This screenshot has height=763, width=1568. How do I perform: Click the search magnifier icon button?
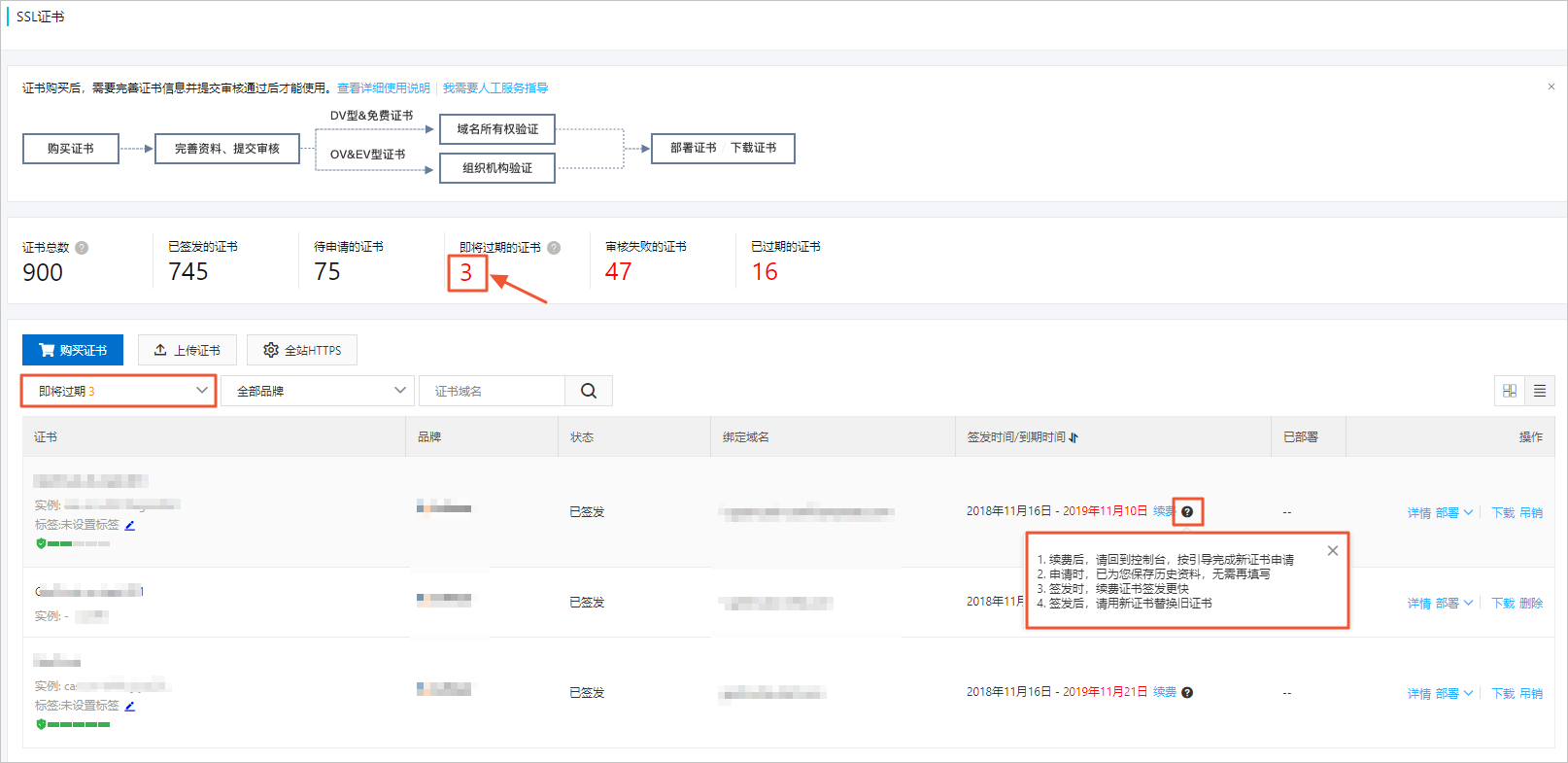[589, 391]
